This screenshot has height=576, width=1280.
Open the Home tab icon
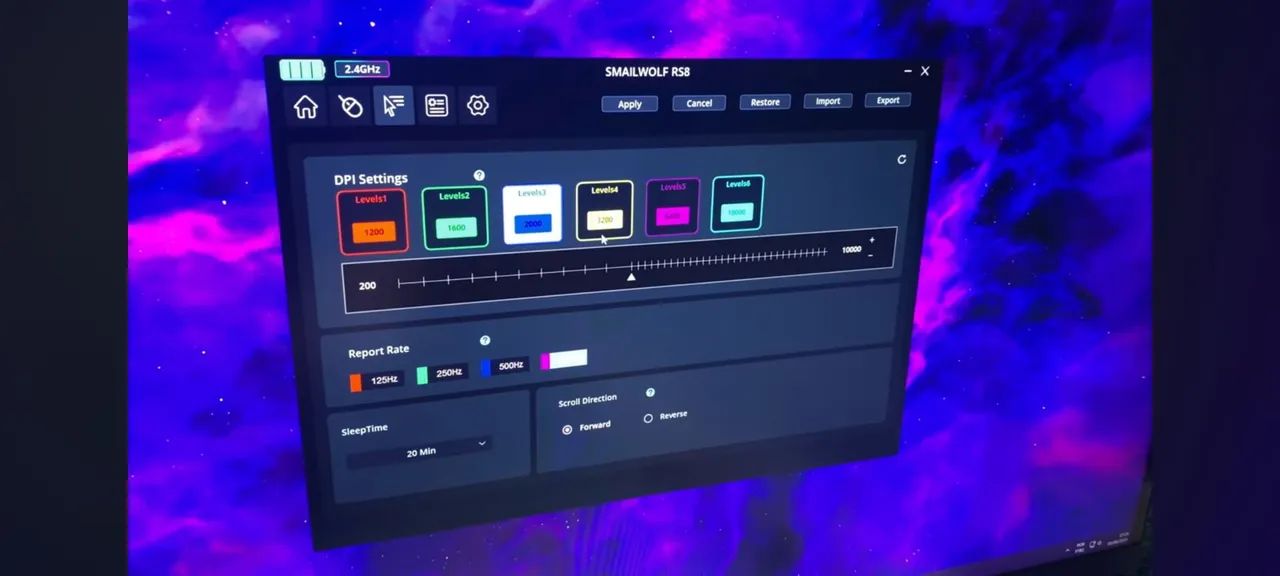click(x=305, y=107)
